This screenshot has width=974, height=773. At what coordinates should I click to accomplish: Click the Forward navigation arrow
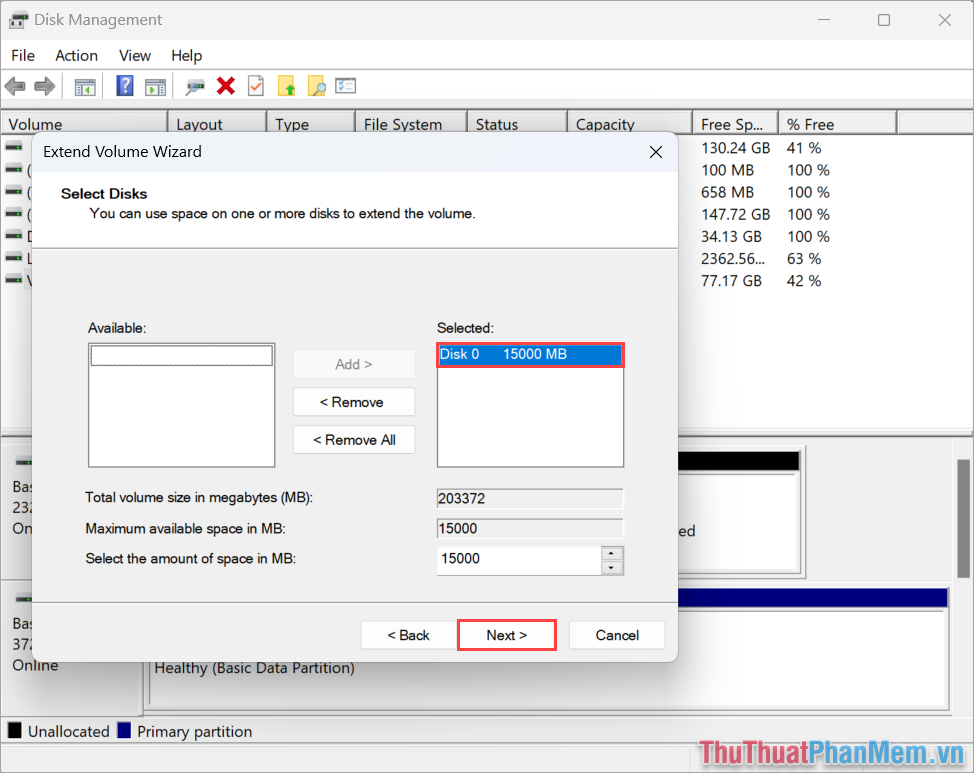44,86
